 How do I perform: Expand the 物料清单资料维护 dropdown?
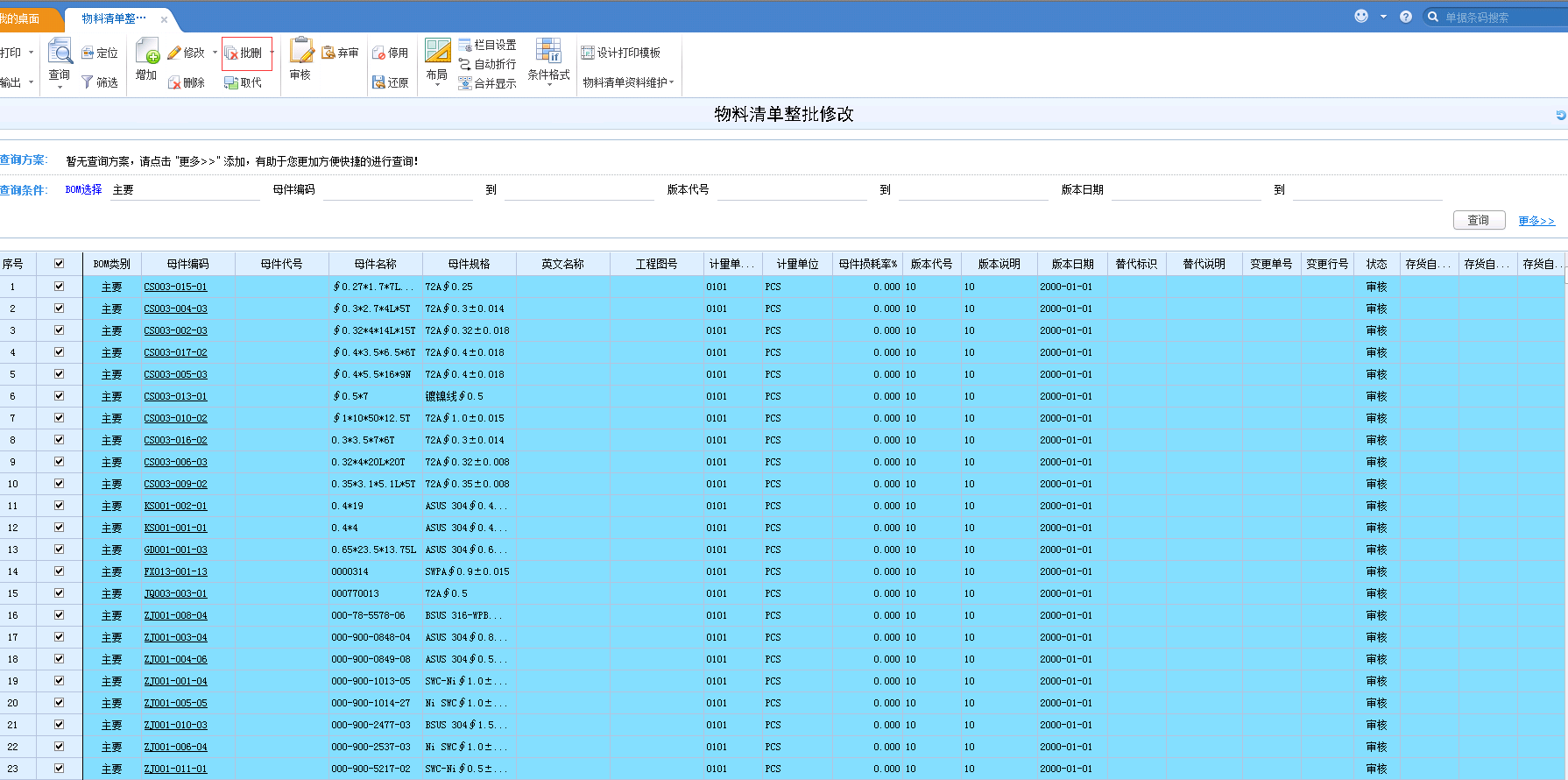pos(672,82)
